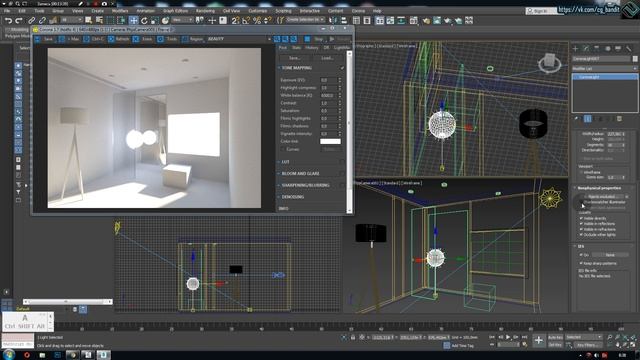Click the Load... tone mapping button
Image resolution: width=640 pixels, height=360 pixels.
(x=327, y=58)
